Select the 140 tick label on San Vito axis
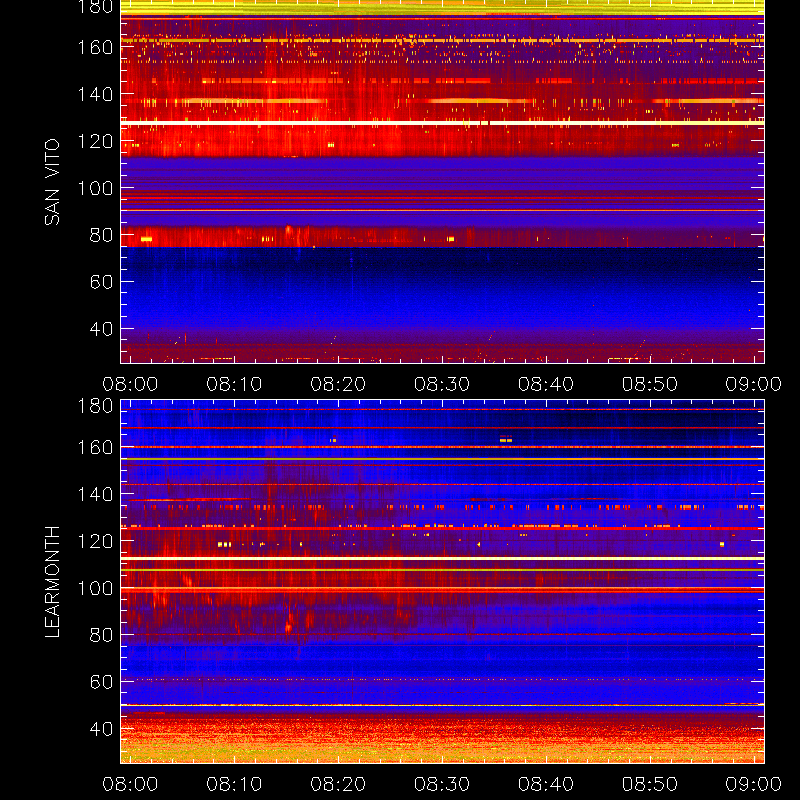This screenshot has height=800, width=800. pos(95,94)
